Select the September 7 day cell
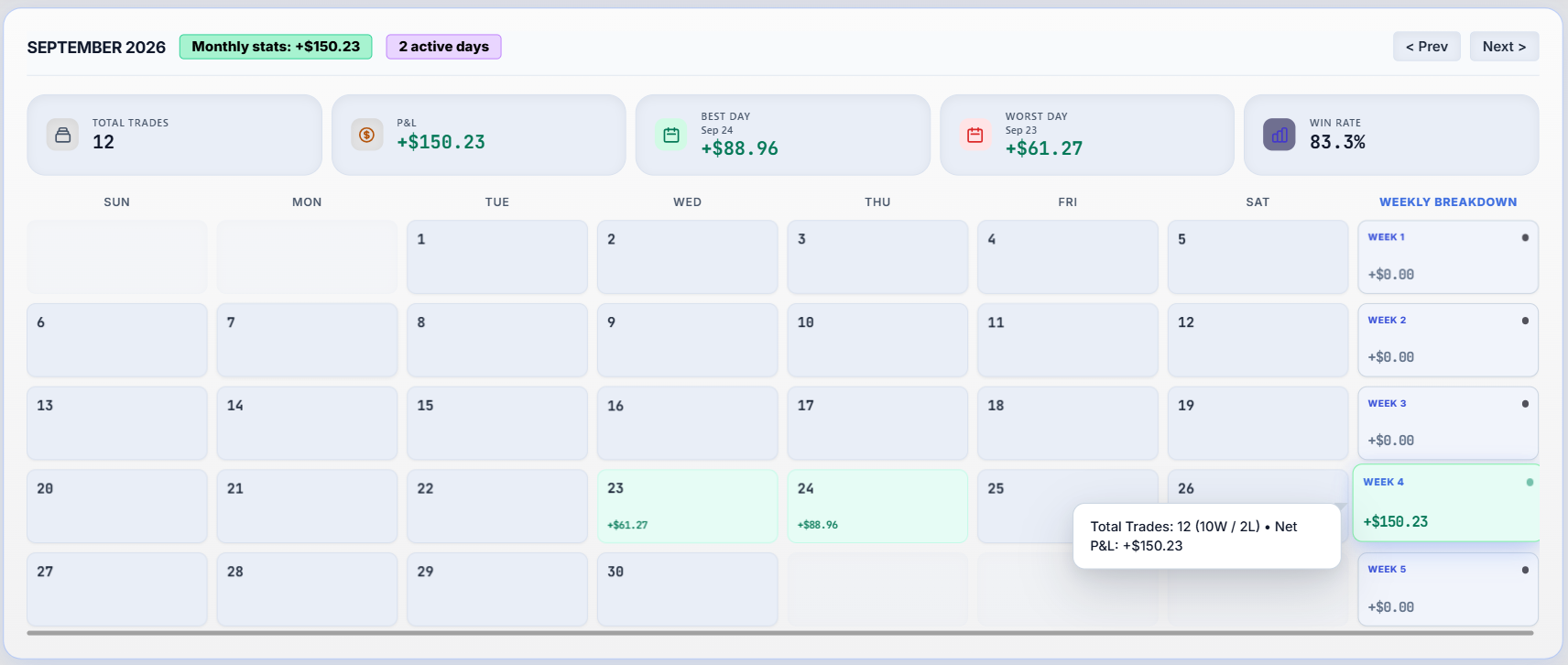The width and height of the screenshot is (1568, 665). (x=307, y=340)
